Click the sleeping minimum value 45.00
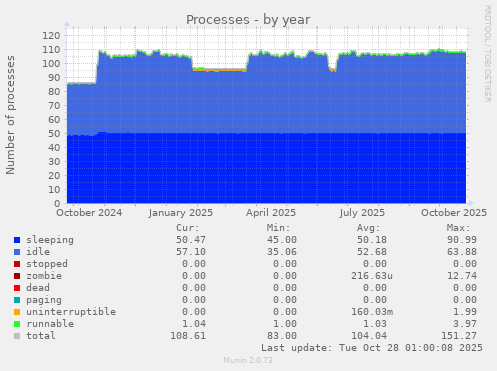 click(282, 240)
